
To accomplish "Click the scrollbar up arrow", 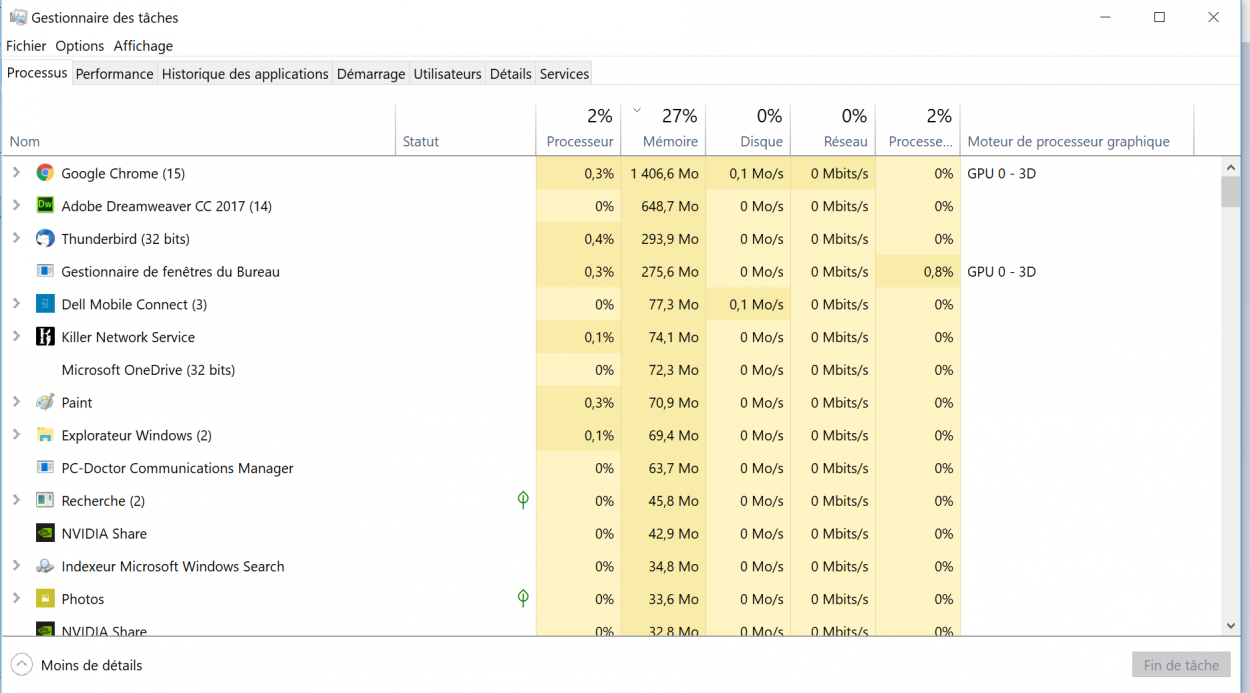I will 1231,168.
